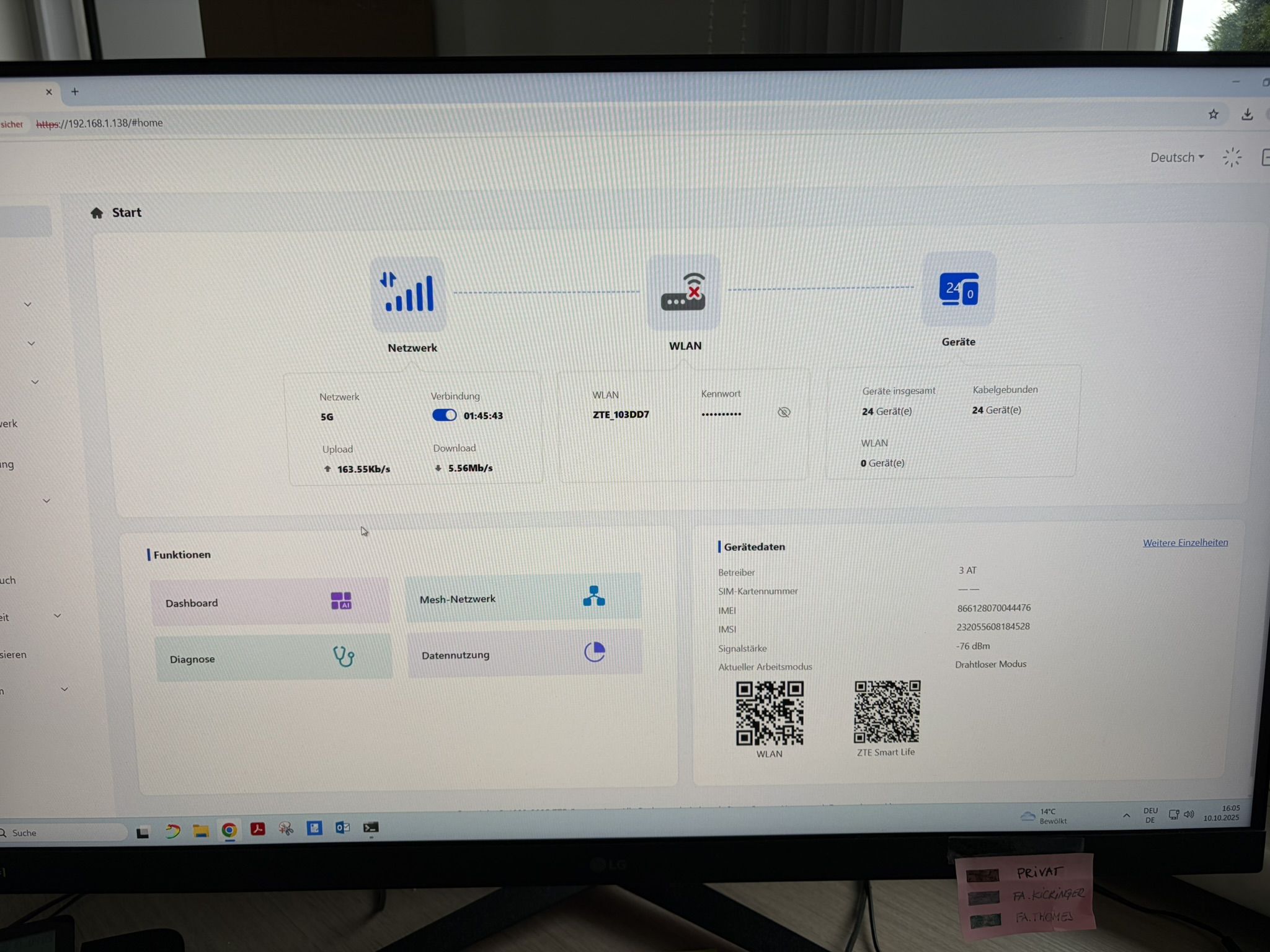
Task: Click the DEU DE input language indicator
Action: [x=1150, y=815]
